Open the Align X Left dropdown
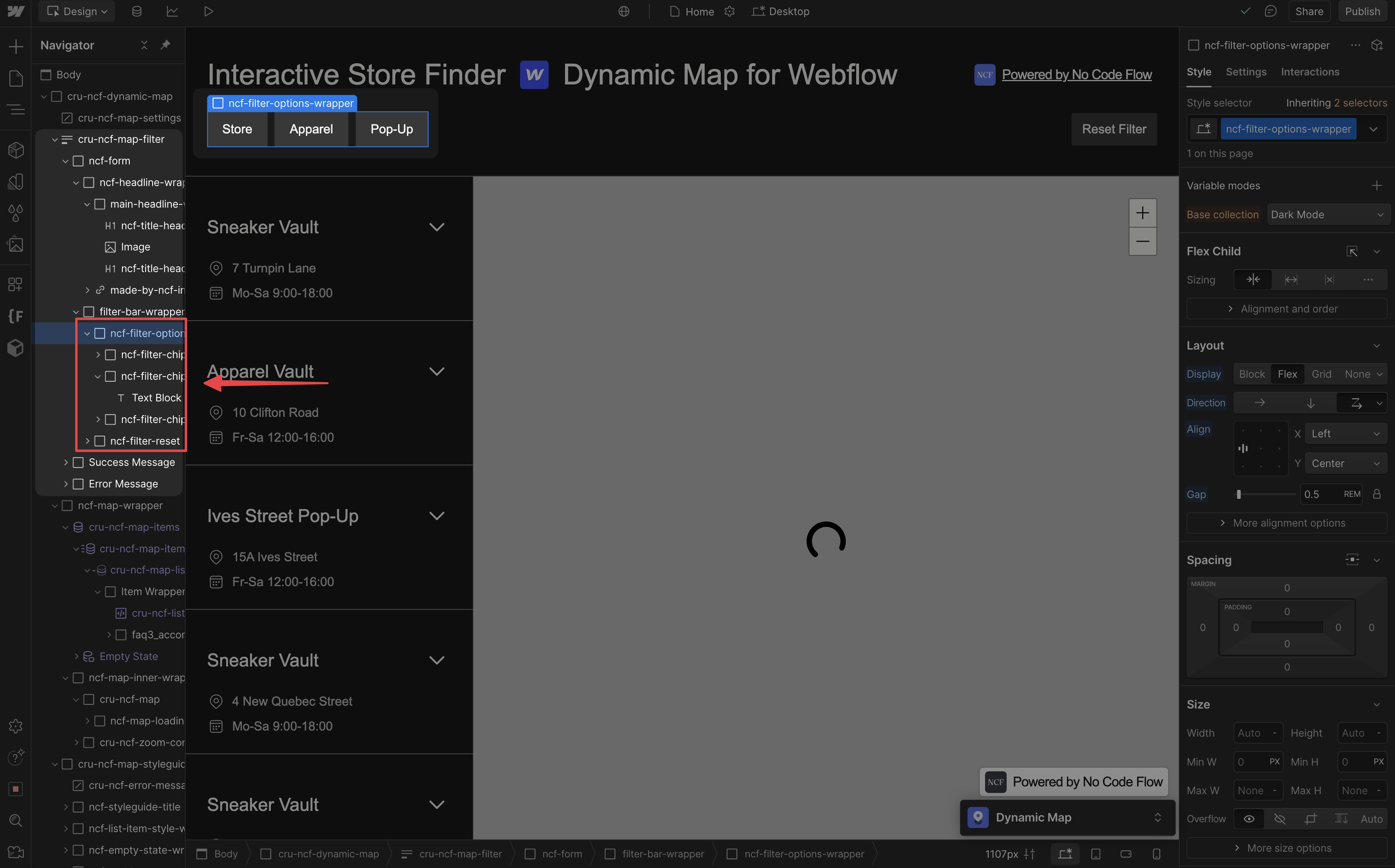 click(1346, 434)
